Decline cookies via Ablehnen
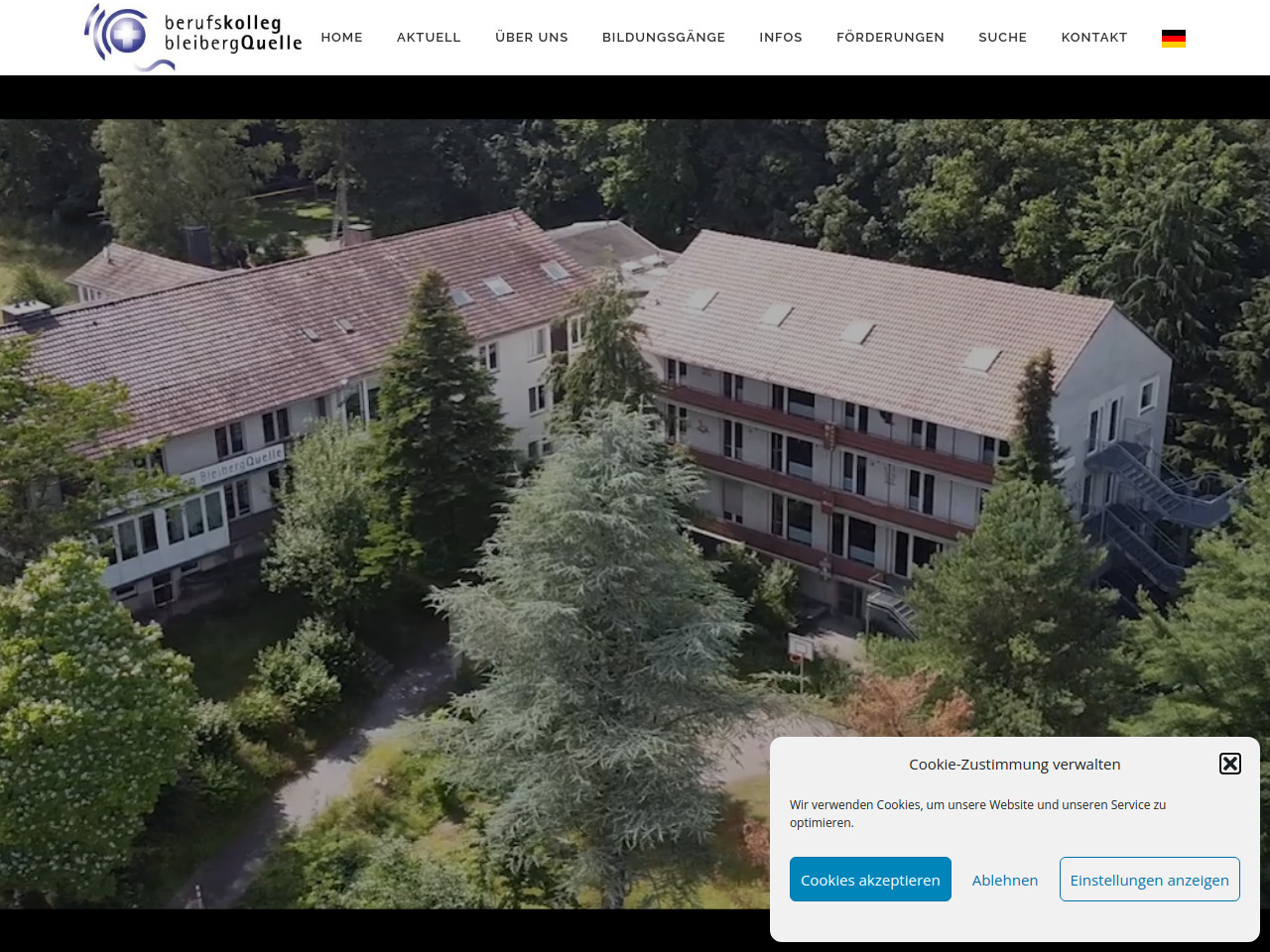The width and height of the screenshot is (1270, 952). coord(1005,880)
